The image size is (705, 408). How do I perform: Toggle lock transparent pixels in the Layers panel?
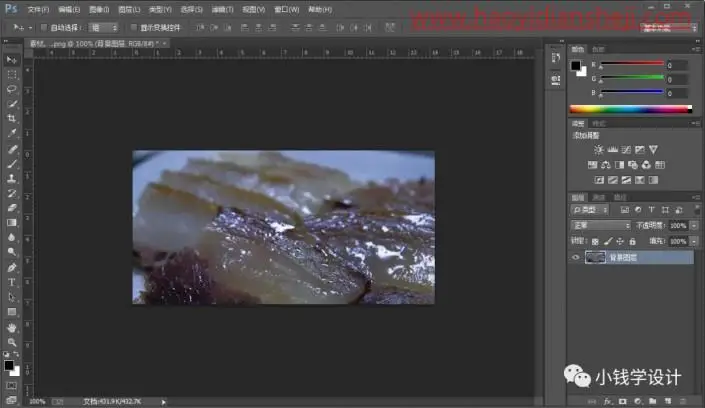click(595, 242)
